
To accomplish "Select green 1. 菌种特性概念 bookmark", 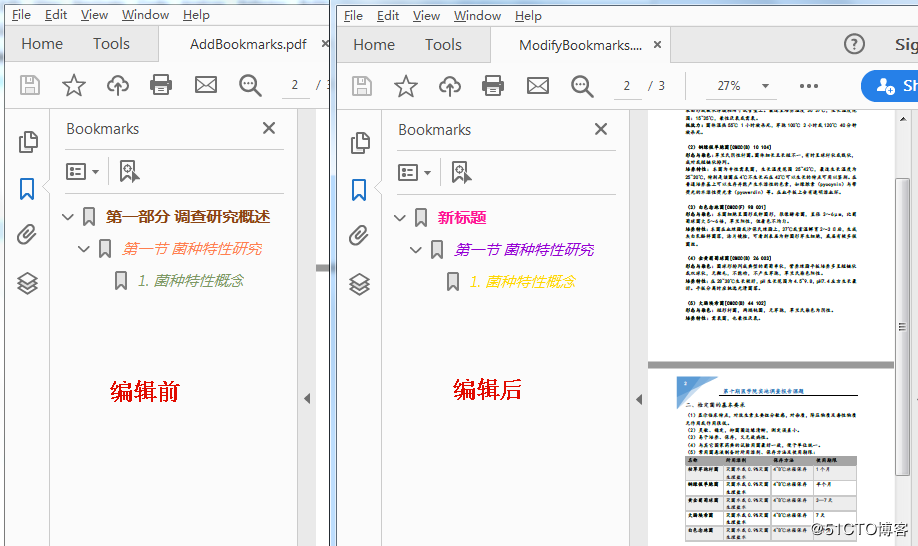I will [x=191, y=281].
